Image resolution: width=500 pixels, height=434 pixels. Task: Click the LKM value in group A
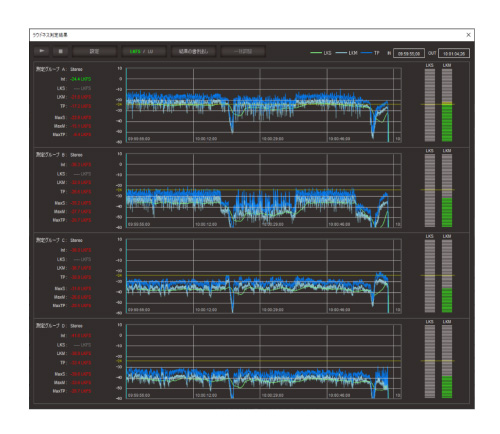point(81,97)
